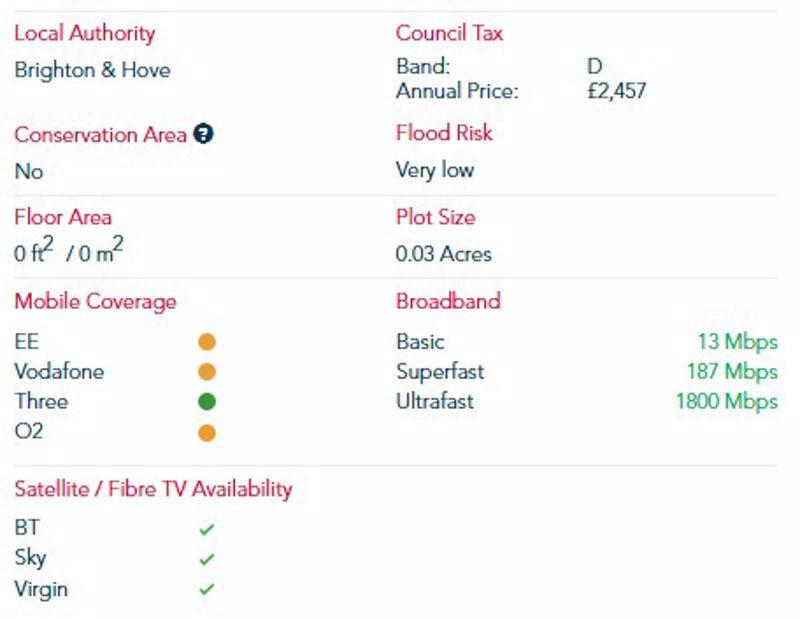
Task: Click the Mobile Coverage heading
Action: [x=95, y=302]
